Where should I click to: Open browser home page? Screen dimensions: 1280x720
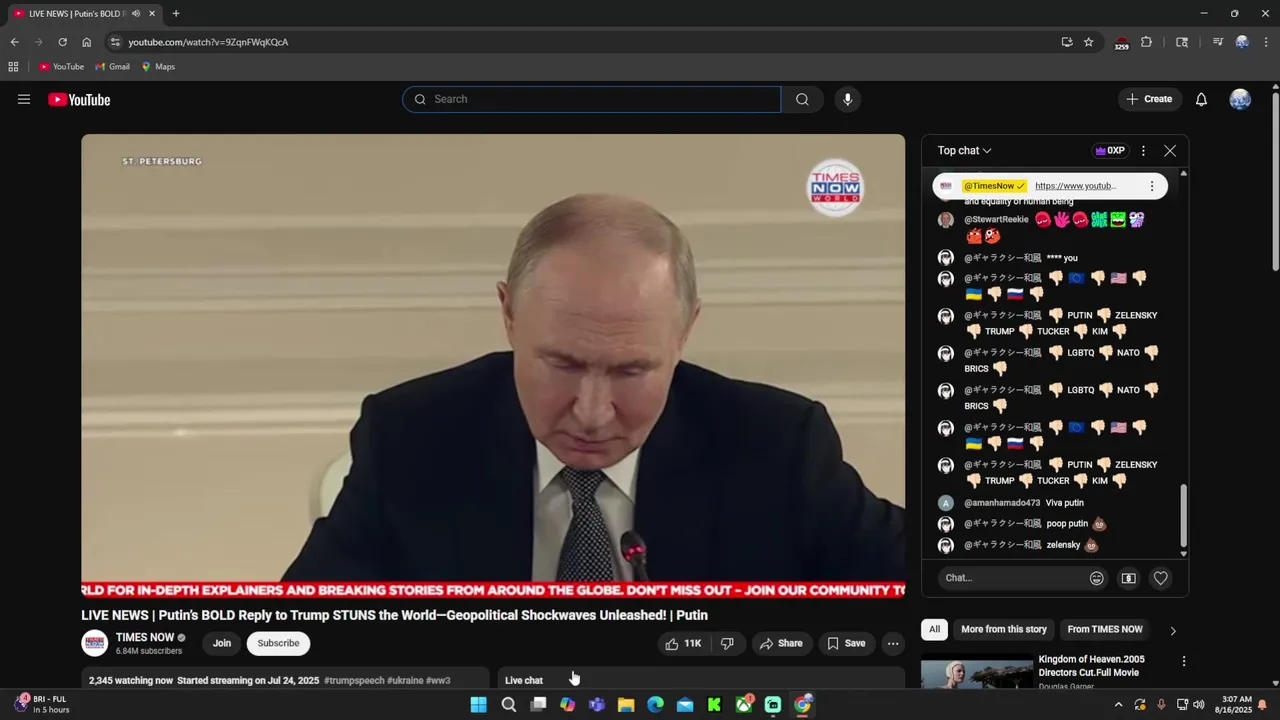click(x=86, y=42)
